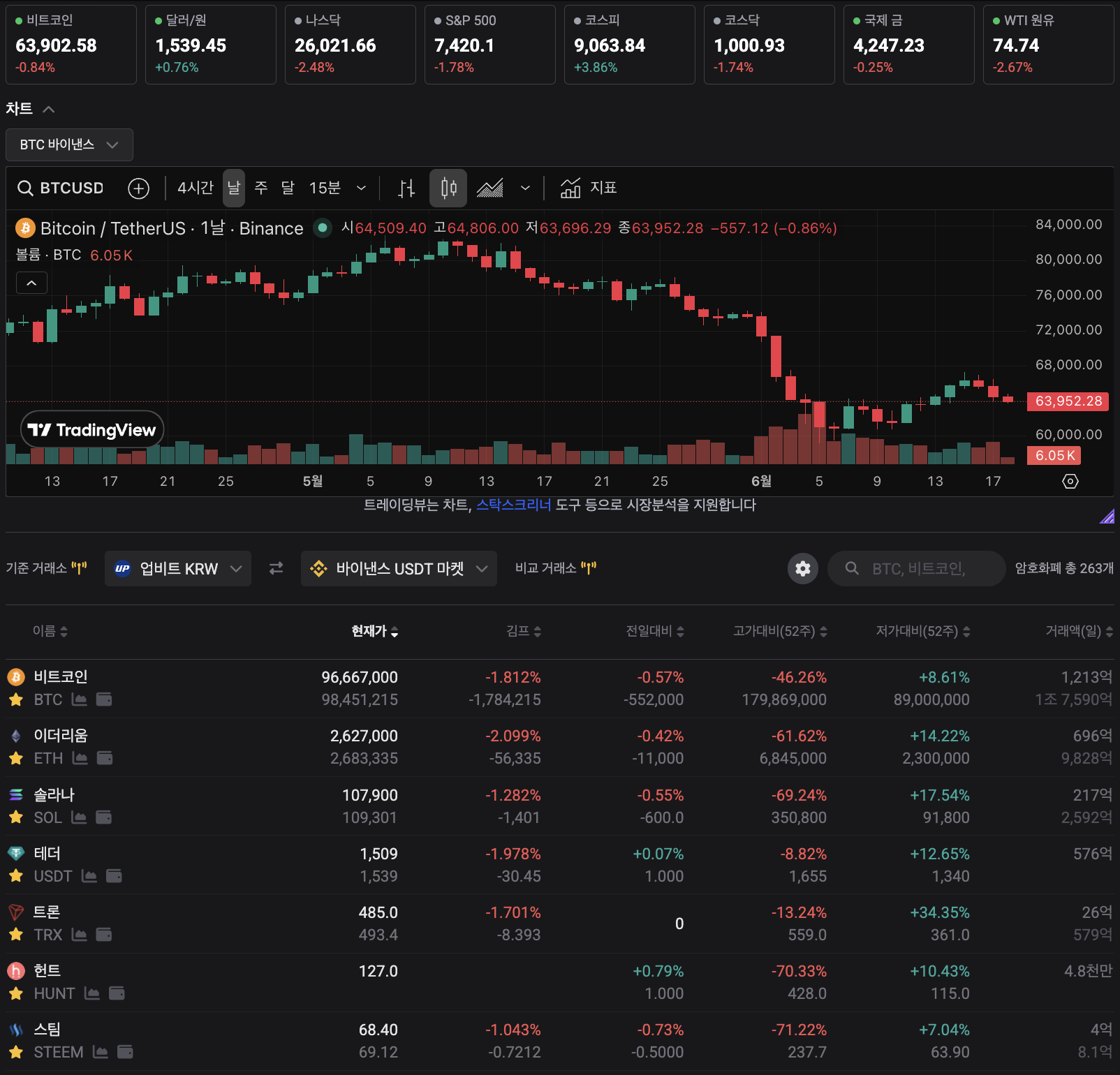The width and height of the screenshot is (1120, 1075).
Task: Expand the time interval dropdown after 15분
Action: 361,188
